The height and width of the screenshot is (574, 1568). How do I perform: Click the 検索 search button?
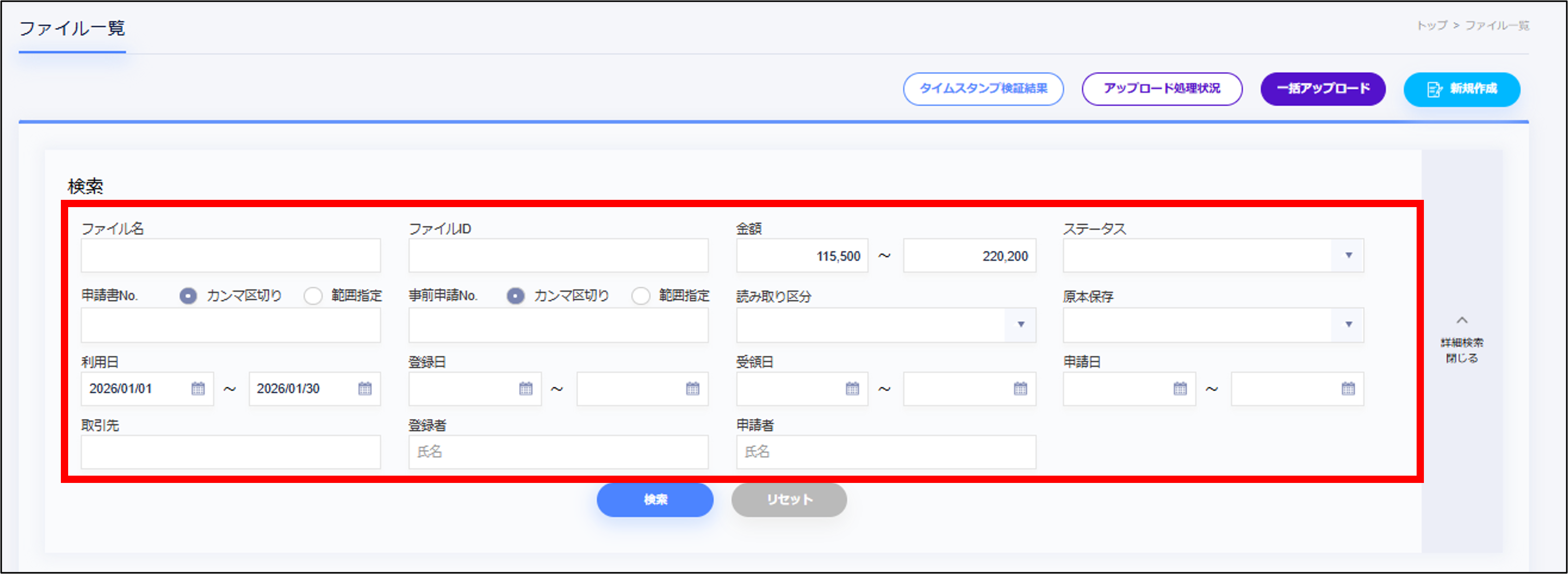(x=655, y=499)
